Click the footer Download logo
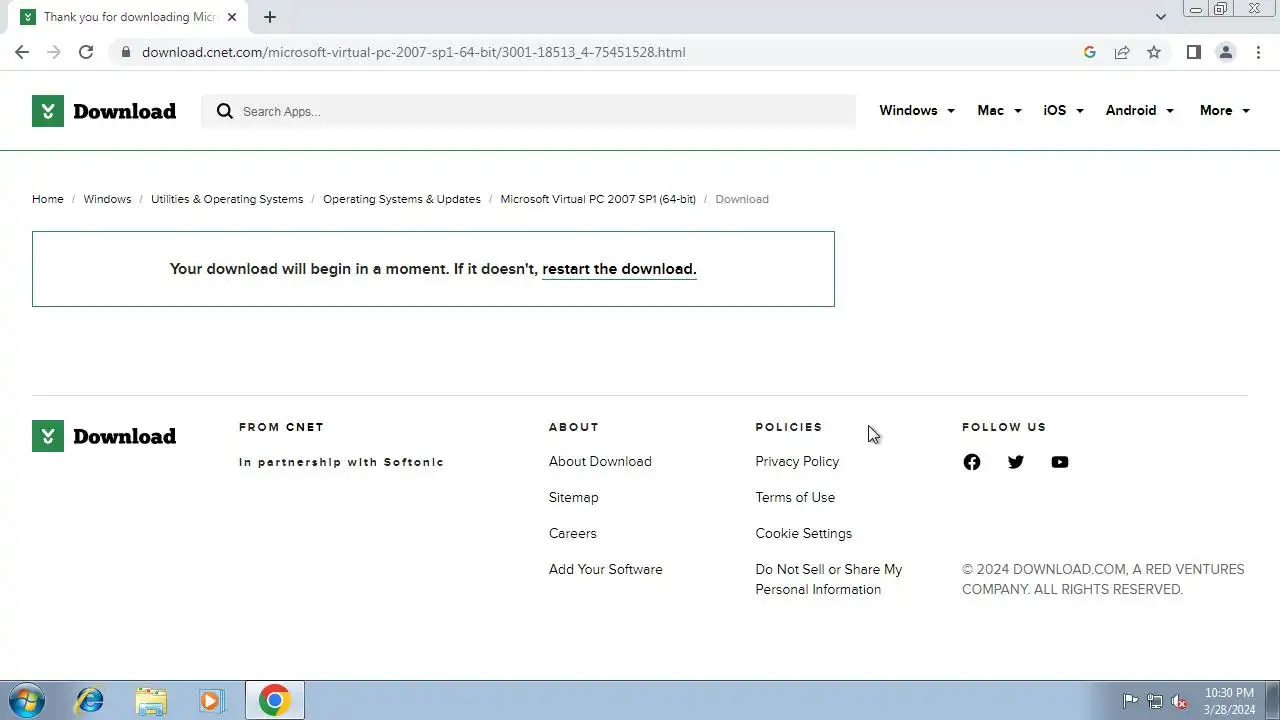 (x=104, y=436)
